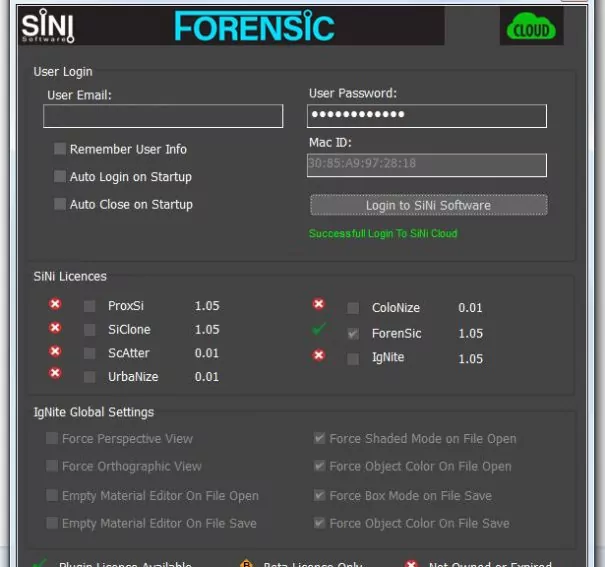This screenshot has height=567, width=605.
Task: Toggle Auto Login on Startup
Action: pyautogui.click(x=60, y=177)
